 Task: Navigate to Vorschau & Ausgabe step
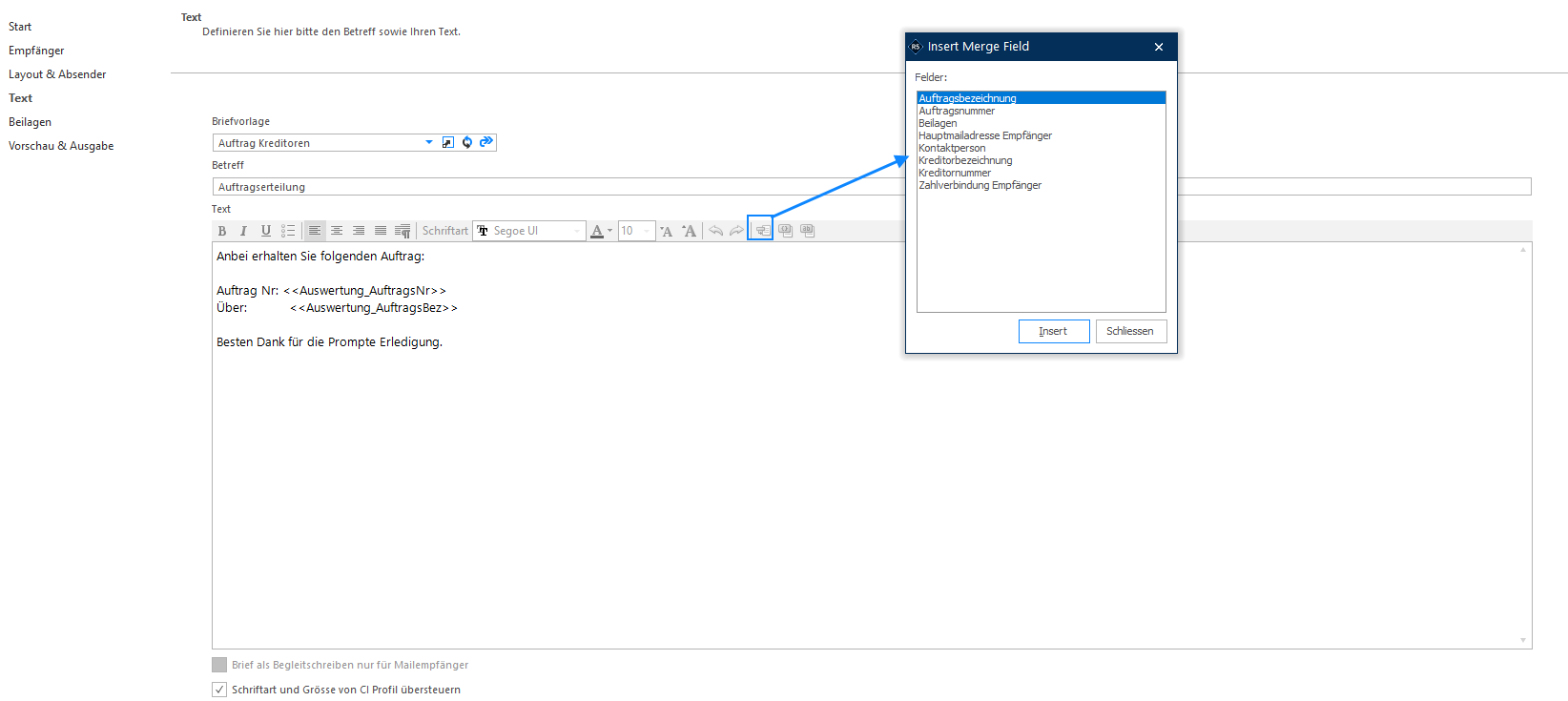[61, 146]
